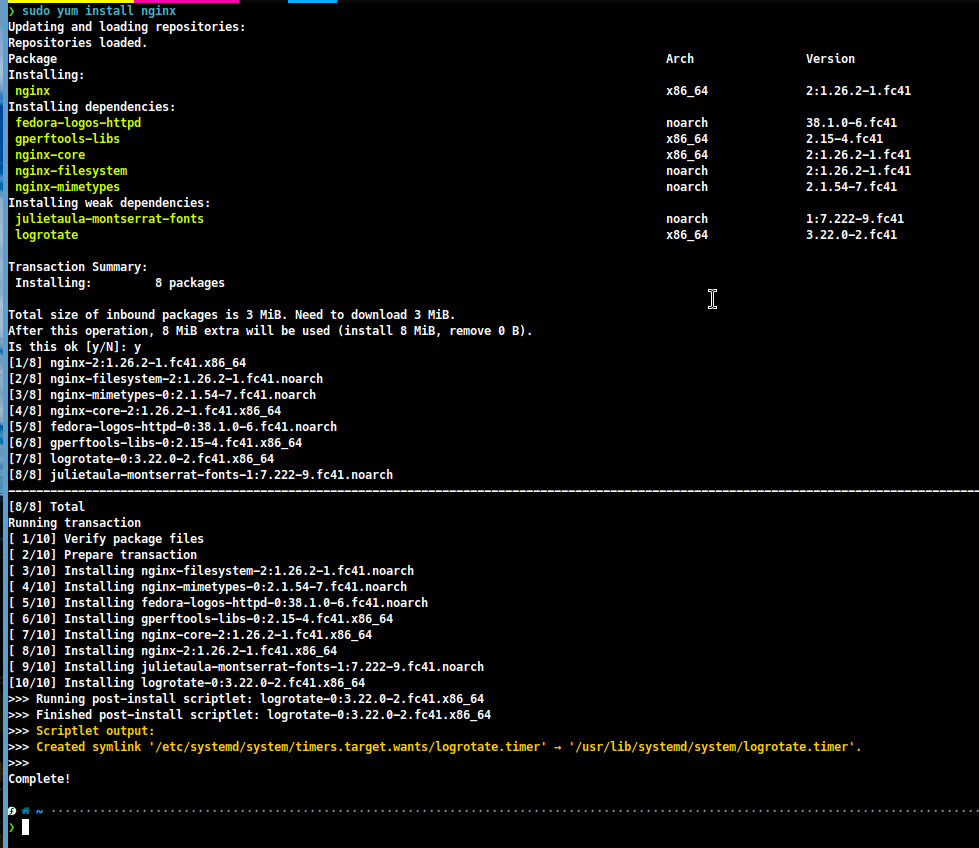
Task: Click the green chevron before 'sudo yum install nginx'
Action: (12, 11)
